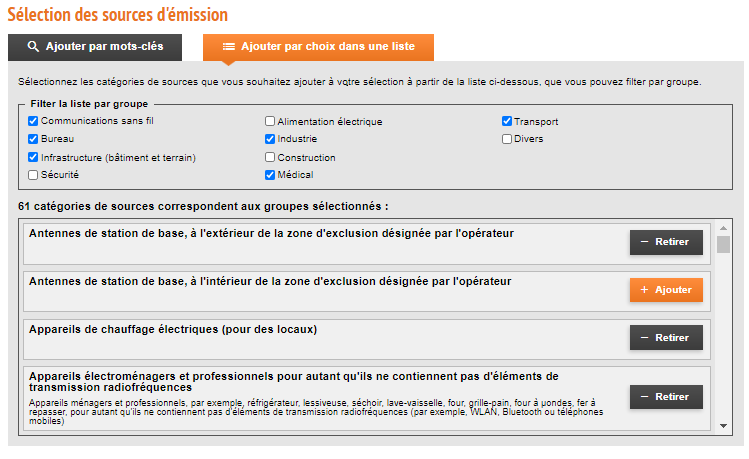Remove 'Appareils électroménagers et professionnels' category
Image resolution: width=749 pixels, height=459 pixels.
(666, 397)
